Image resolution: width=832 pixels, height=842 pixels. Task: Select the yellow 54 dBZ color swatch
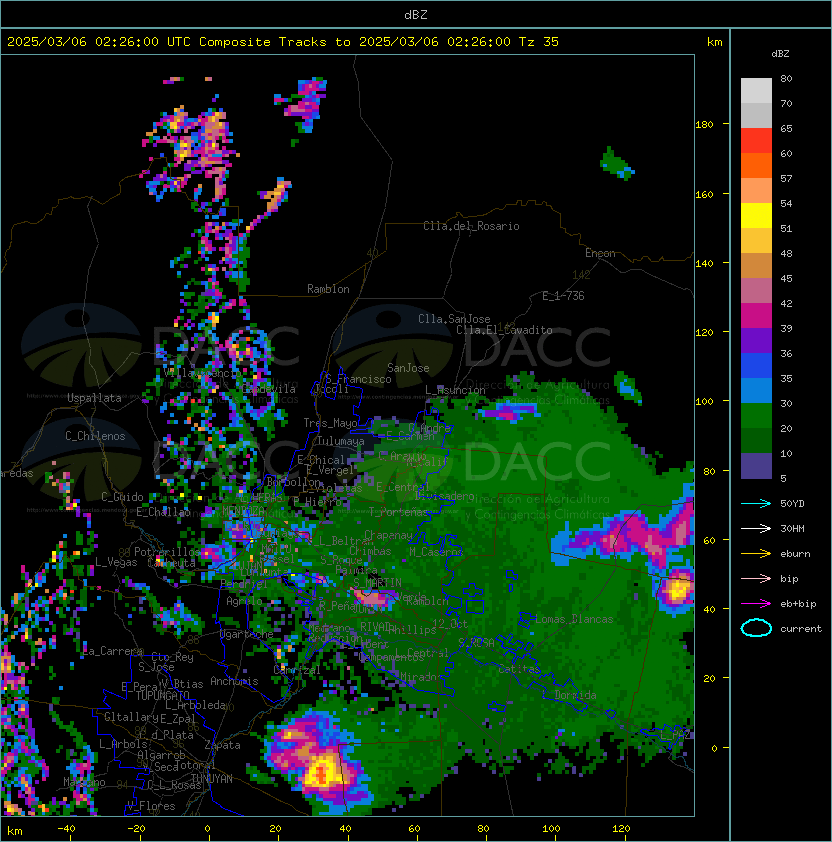756,215
